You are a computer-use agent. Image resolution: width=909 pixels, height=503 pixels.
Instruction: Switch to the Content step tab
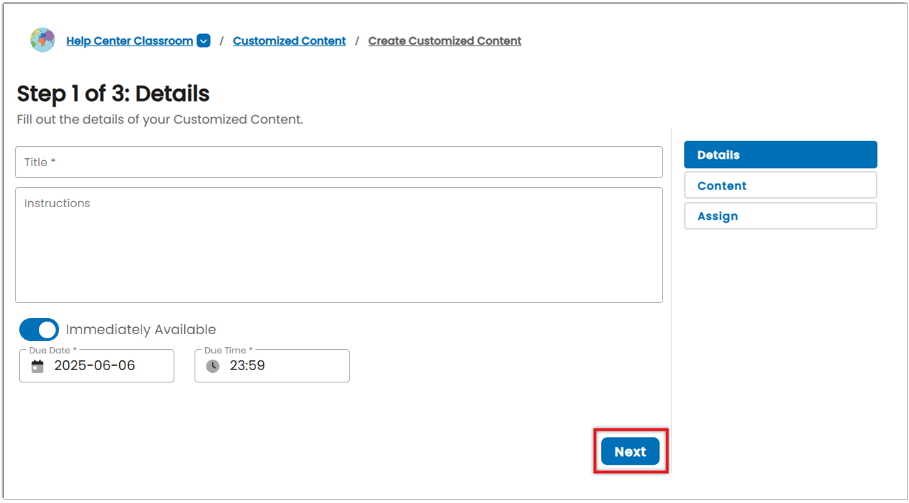780,185
